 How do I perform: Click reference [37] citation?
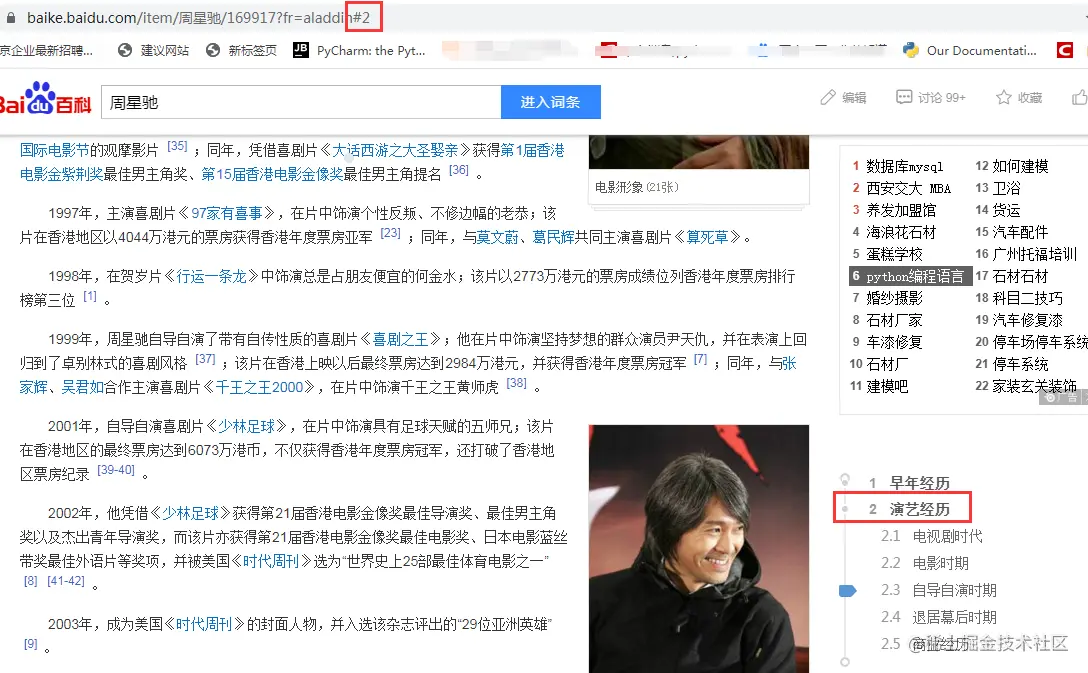pos(205,359)
